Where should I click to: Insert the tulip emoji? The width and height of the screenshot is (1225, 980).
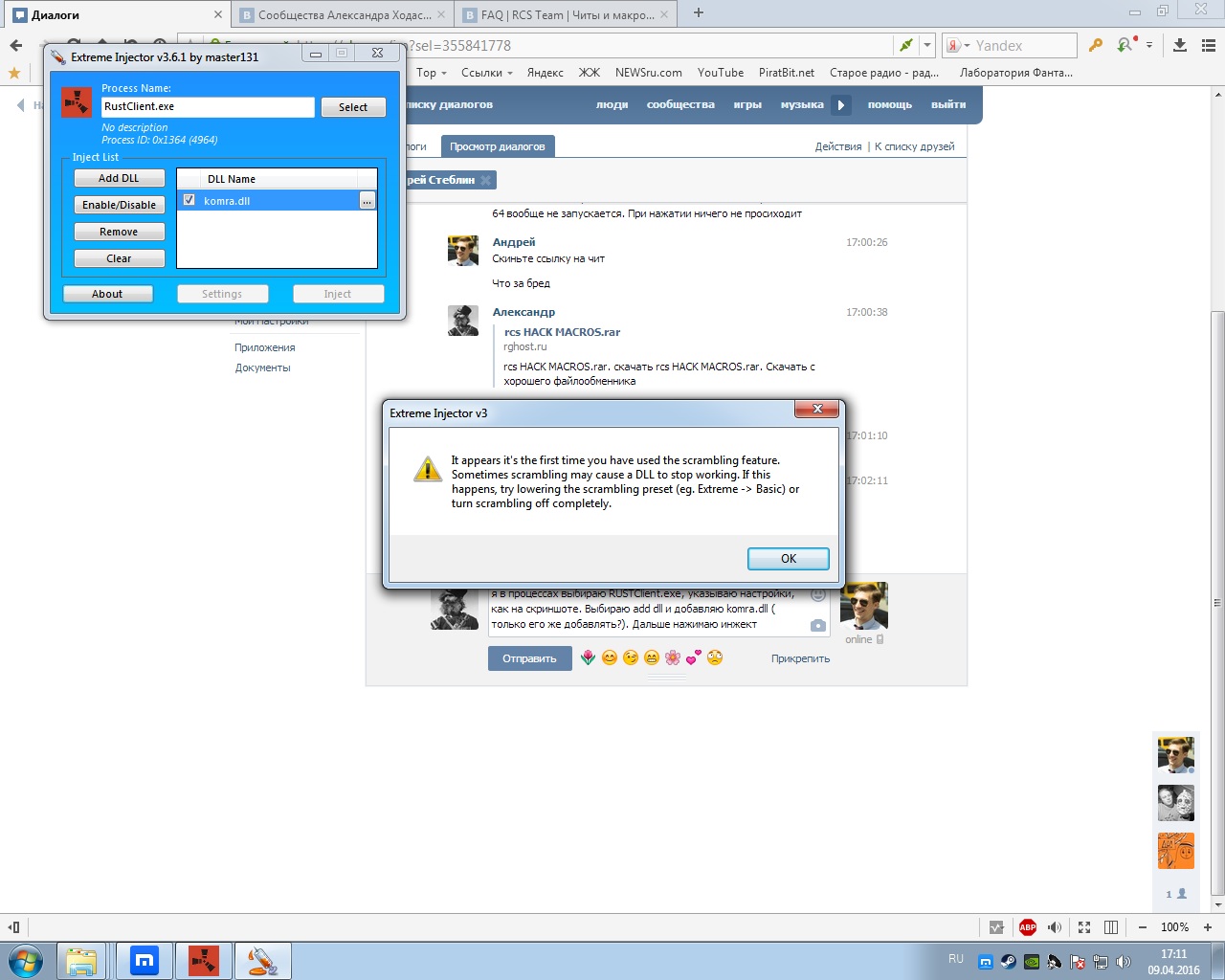tap(589, 657)
